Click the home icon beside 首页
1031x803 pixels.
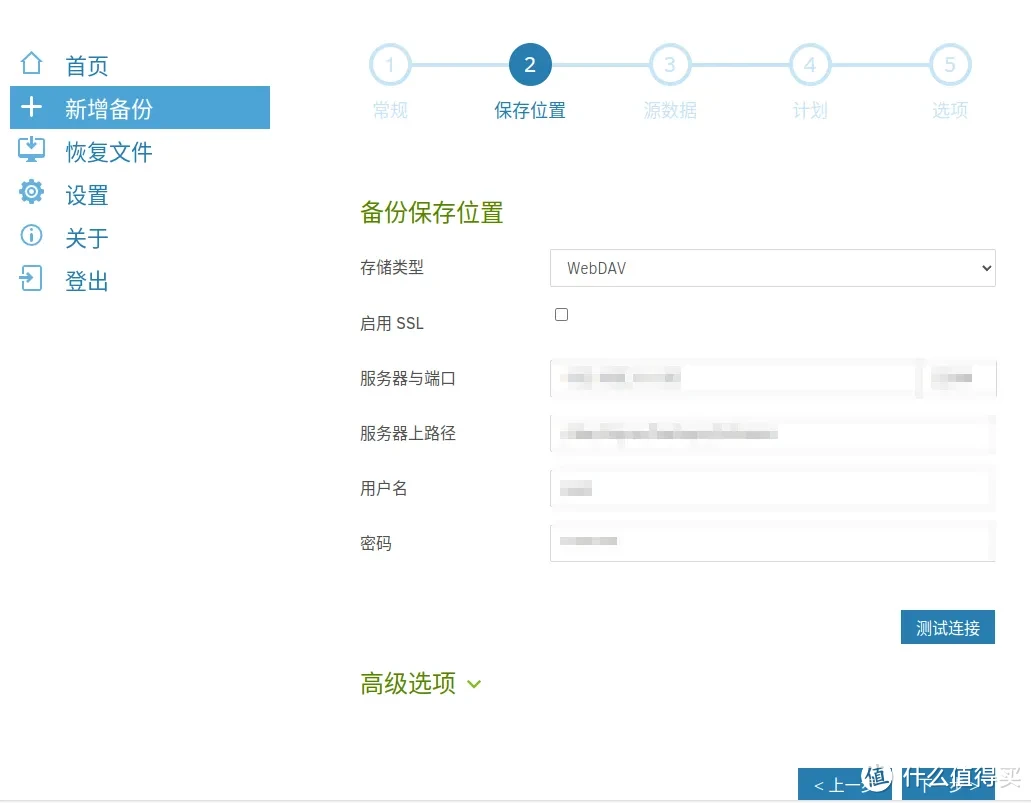pyautogui.click(x=30, y=64)
